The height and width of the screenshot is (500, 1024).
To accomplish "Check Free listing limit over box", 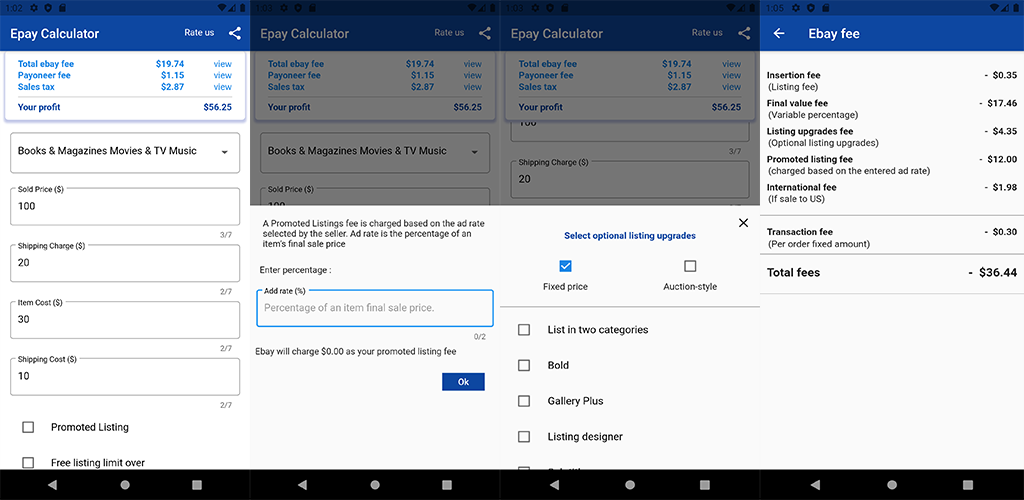I will (28, 462).
